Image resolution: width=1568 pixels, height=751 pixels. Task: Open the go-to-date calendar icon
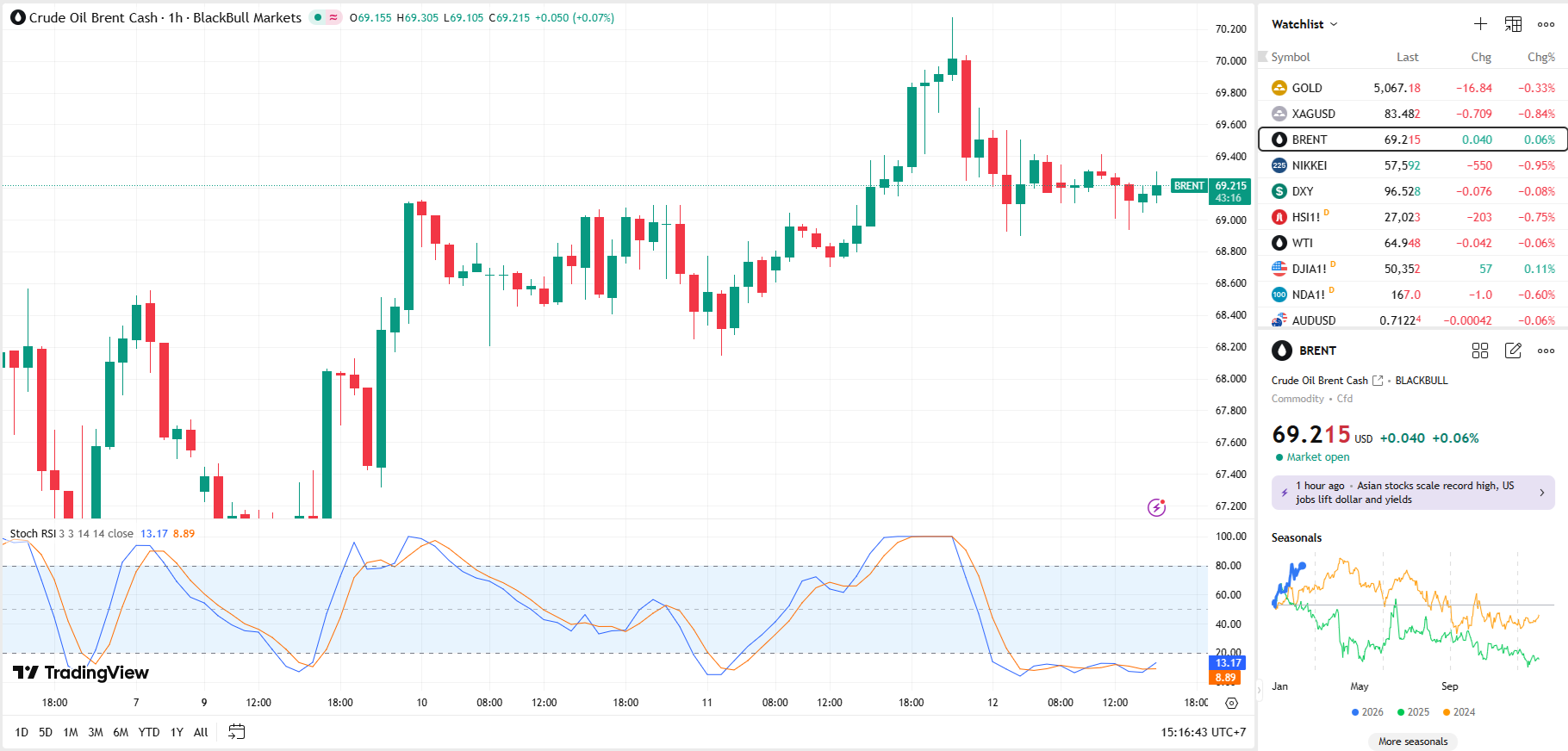pos(236,732)
